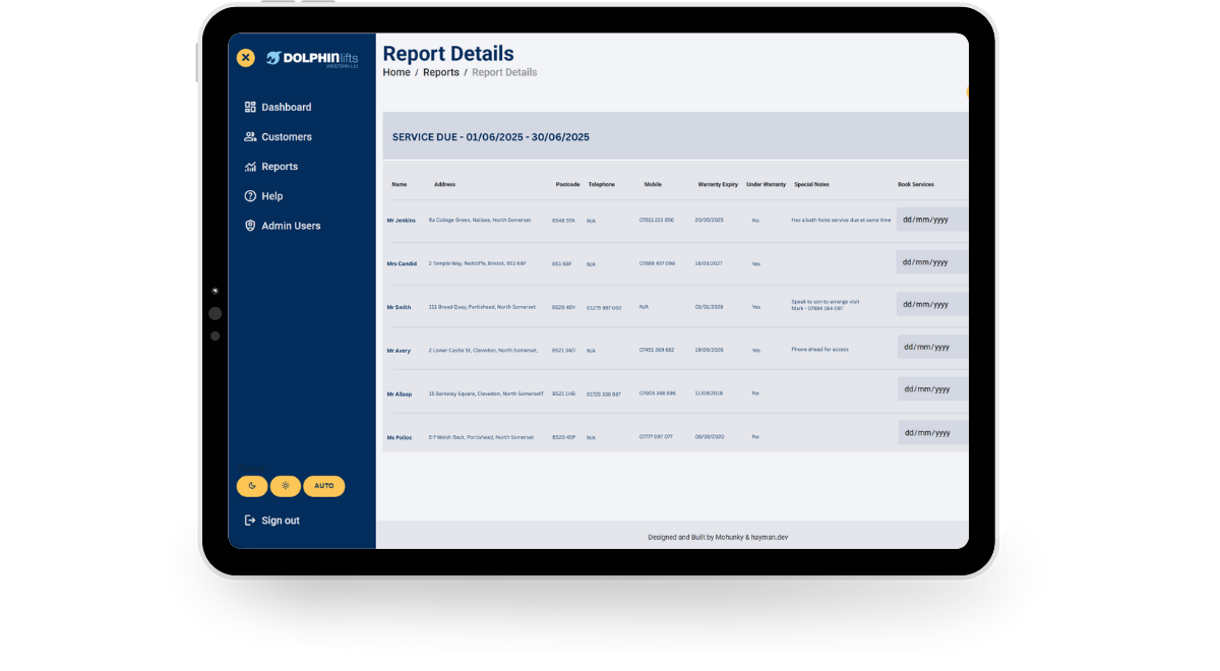Click Mr Avery's mobile number
This screenshot has height=671, width=1220.
[x=657, y=350]
